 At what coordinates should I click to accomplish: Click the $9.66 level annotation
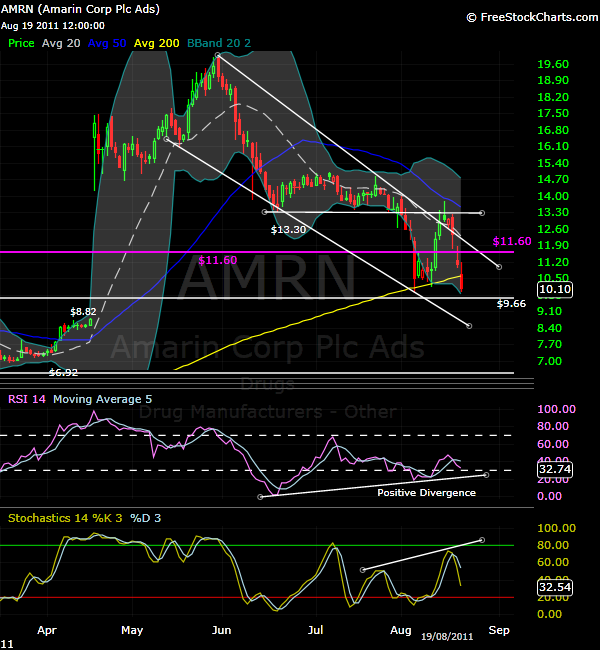[511, 304]
